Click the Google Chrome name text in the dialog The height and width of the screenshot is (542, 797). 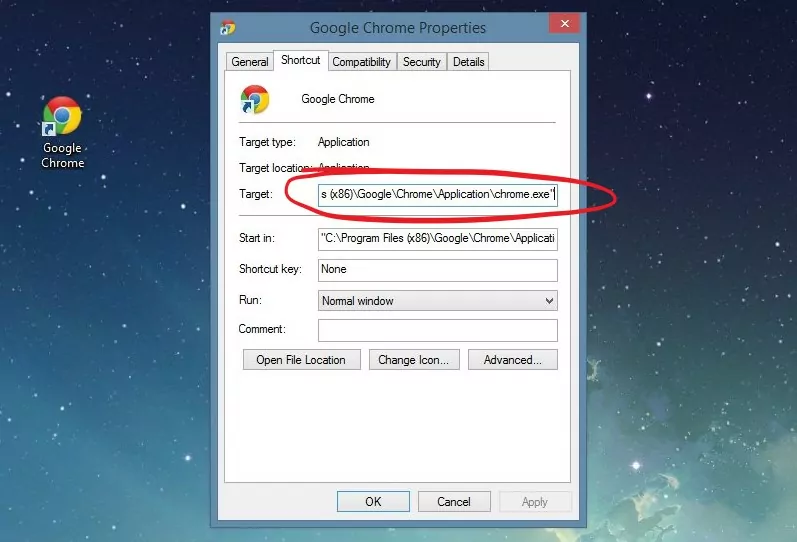coord(338,99)
